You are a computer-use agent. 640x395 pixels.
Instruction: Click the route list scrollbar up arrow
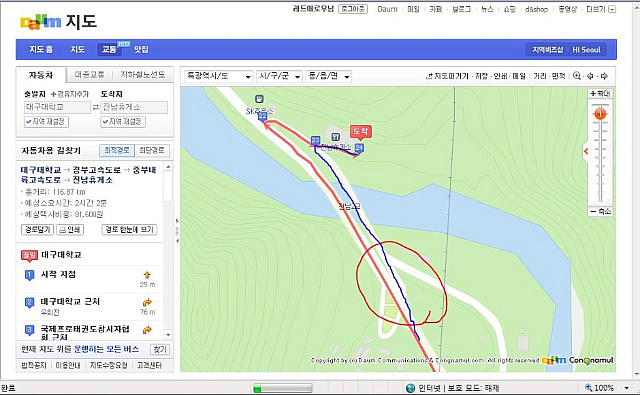pos(168,167)
